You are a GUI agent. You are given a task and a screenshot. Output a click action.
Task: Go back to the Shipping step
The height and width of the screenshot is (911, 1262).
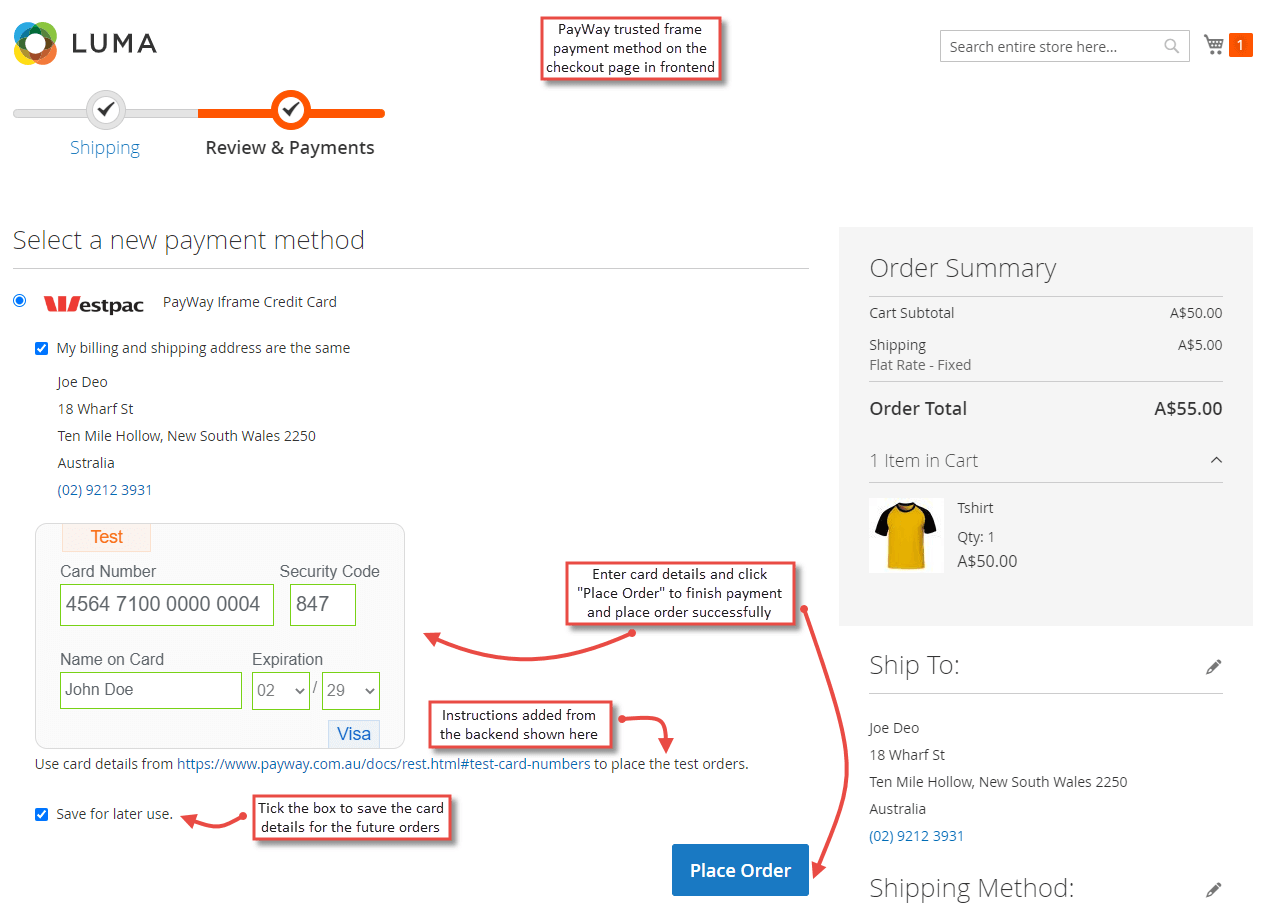(x=104, y=147)
